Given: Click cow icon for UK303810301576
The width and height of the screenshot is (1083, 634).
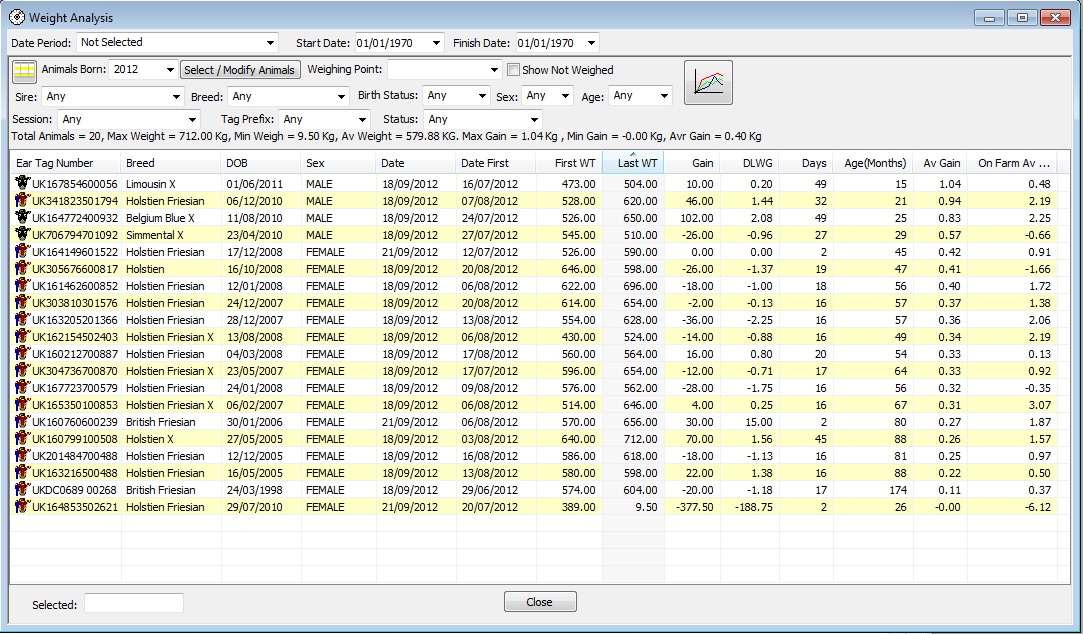Looking at the screenshot, I should point(23,302).
